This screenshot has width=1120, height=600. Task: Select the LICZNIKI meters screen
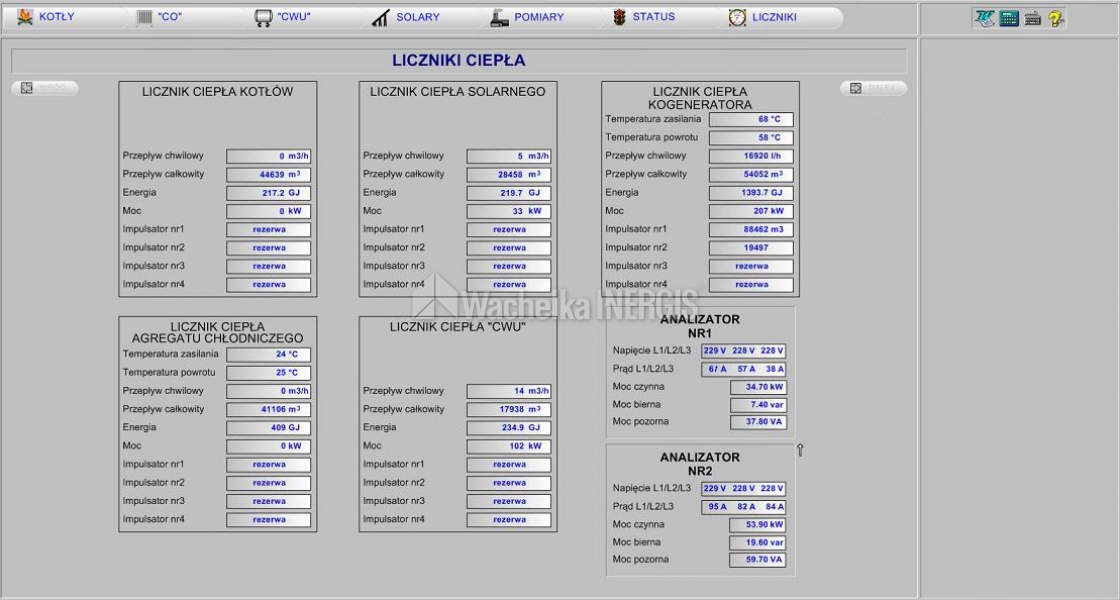coord(763,17)
